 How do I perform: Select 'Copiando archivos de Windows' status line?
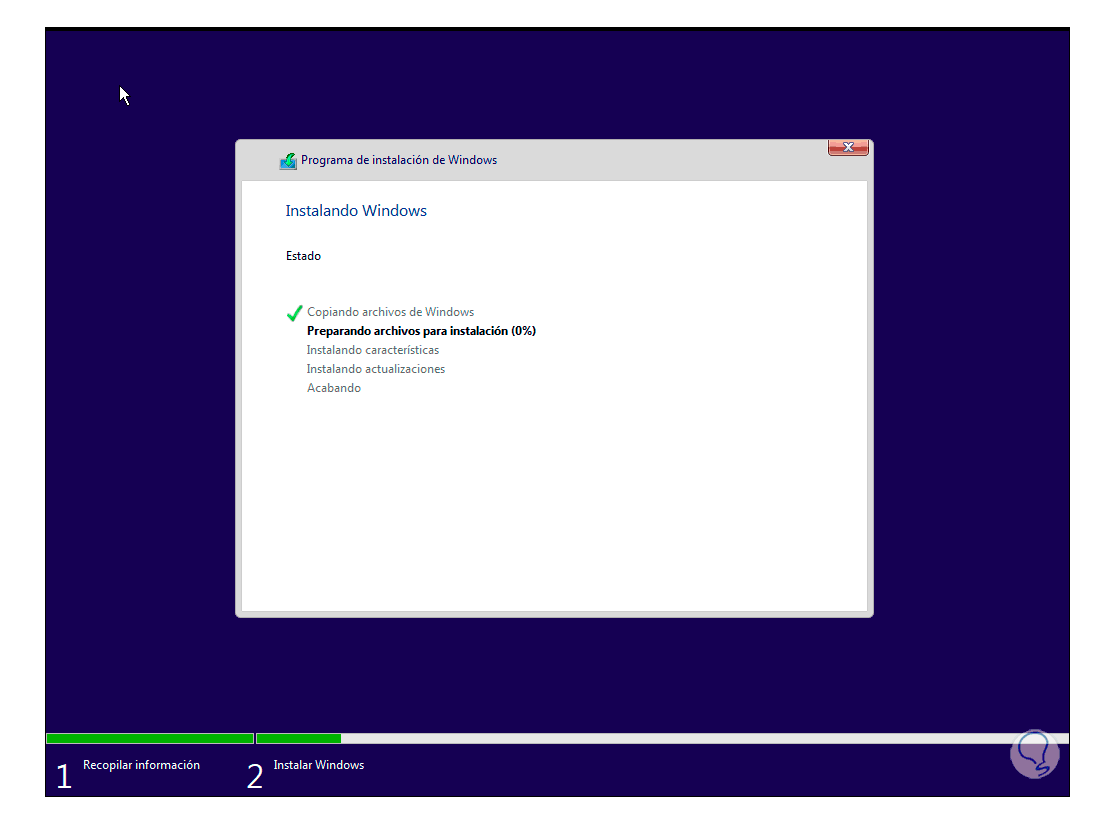coord(390,312)
